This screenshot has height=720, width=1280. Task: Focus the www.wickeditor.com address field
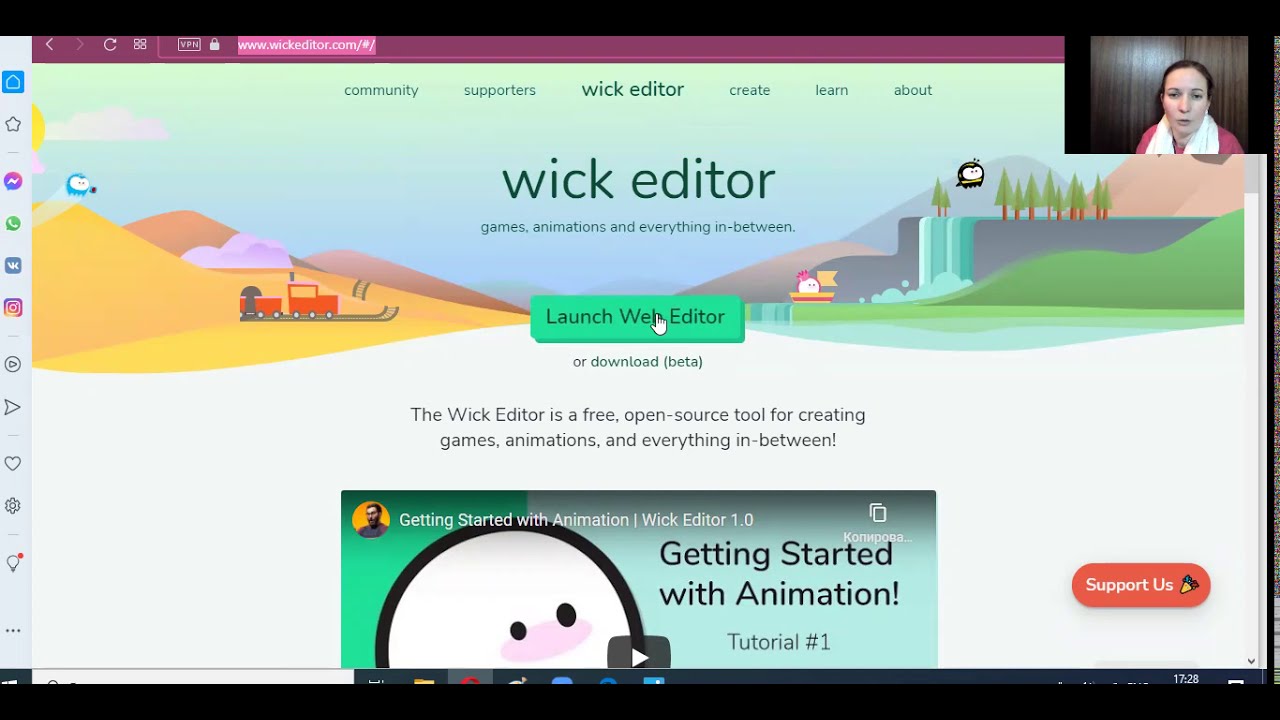(306, 44)
